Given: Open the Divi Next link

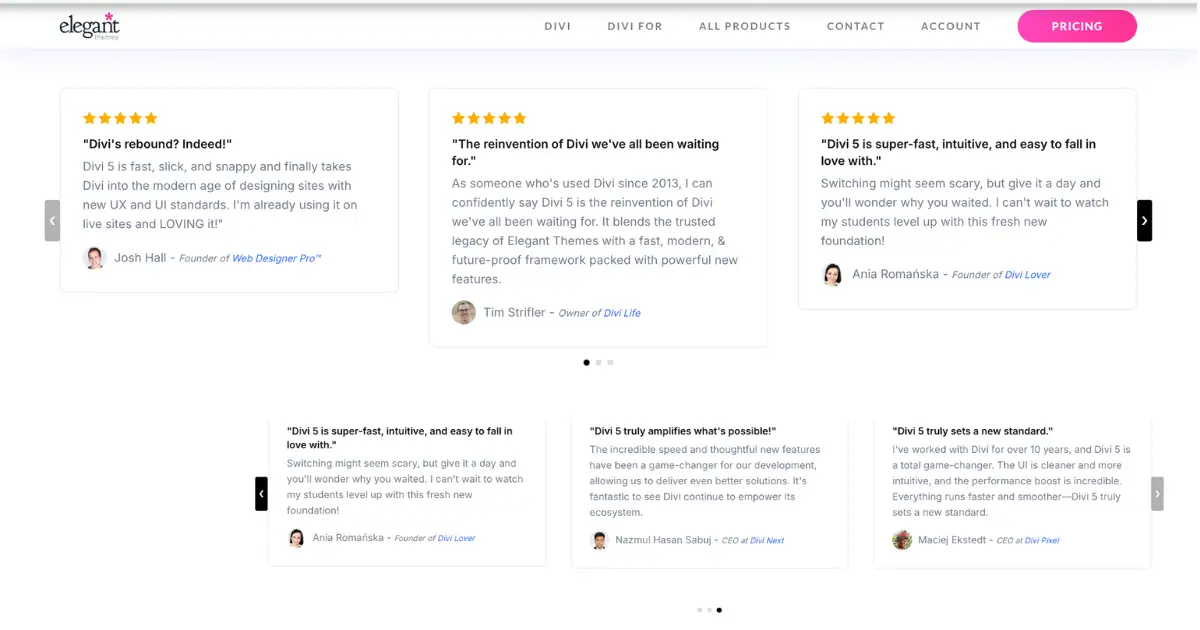Looking at the screenshot, I should click(767, 540).
